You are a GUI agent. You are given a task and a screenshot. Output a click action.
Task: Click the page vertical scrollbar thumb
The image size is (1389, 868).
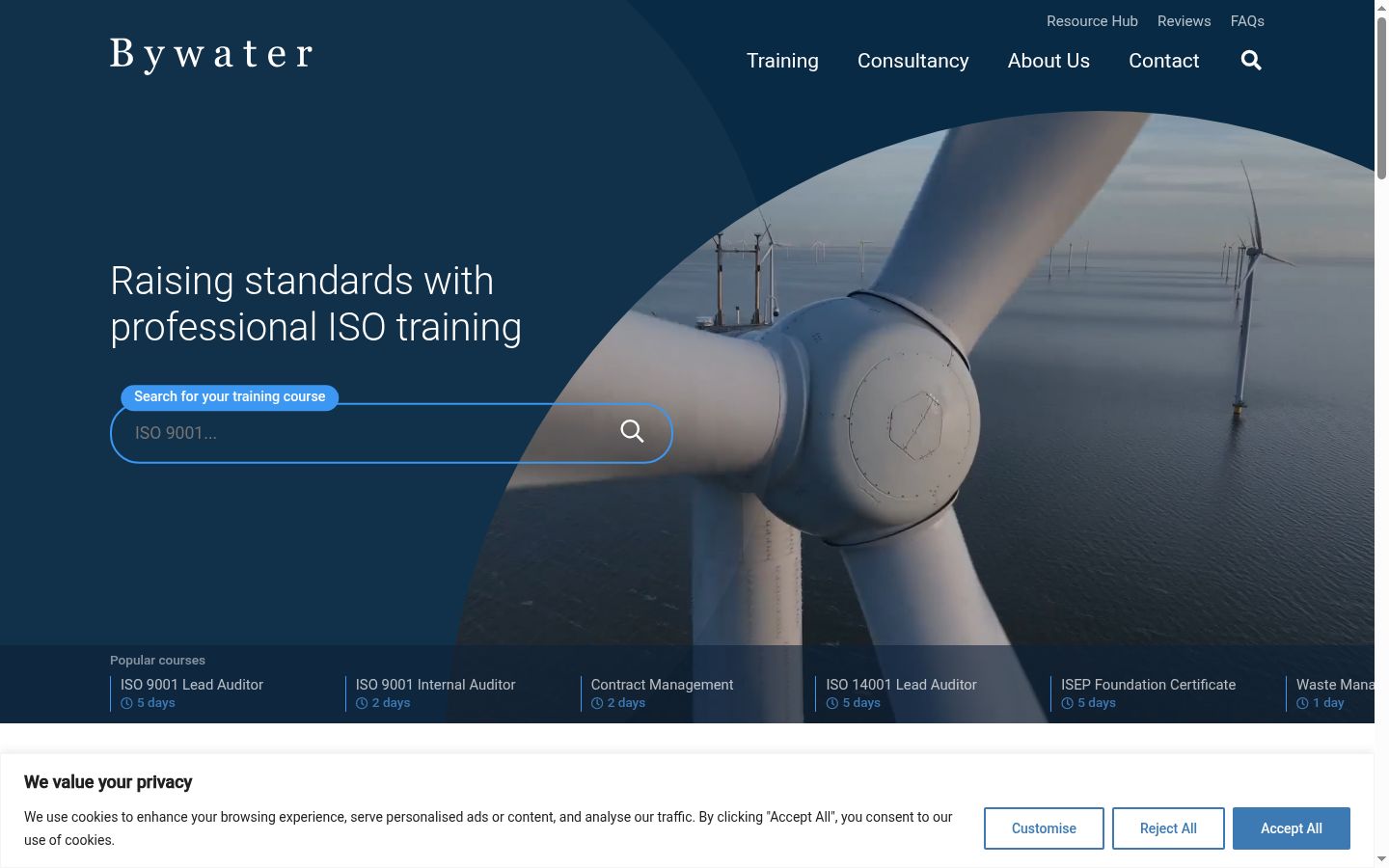(x=1381, y=96)
